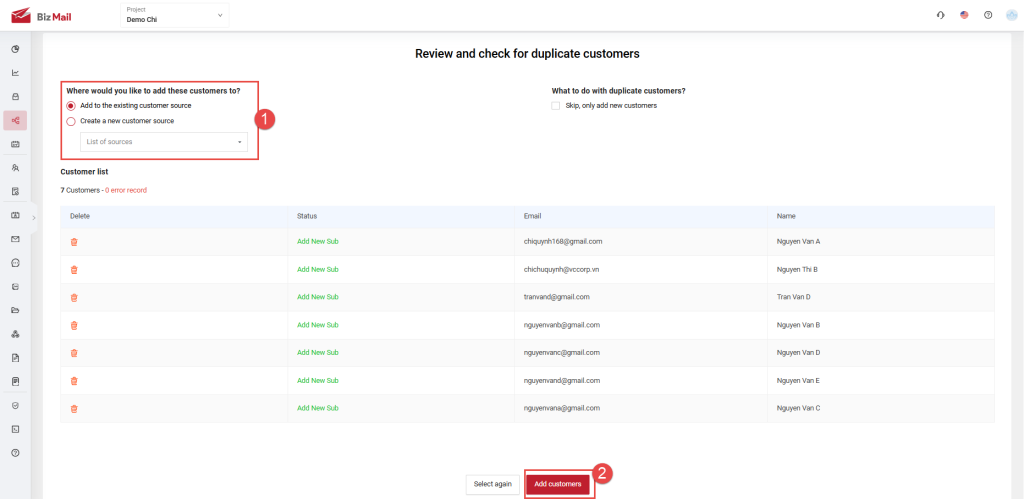Select 'Create a new customer source' option
This screenshot has height=499, width=1024.
click(x=71, y=121)
